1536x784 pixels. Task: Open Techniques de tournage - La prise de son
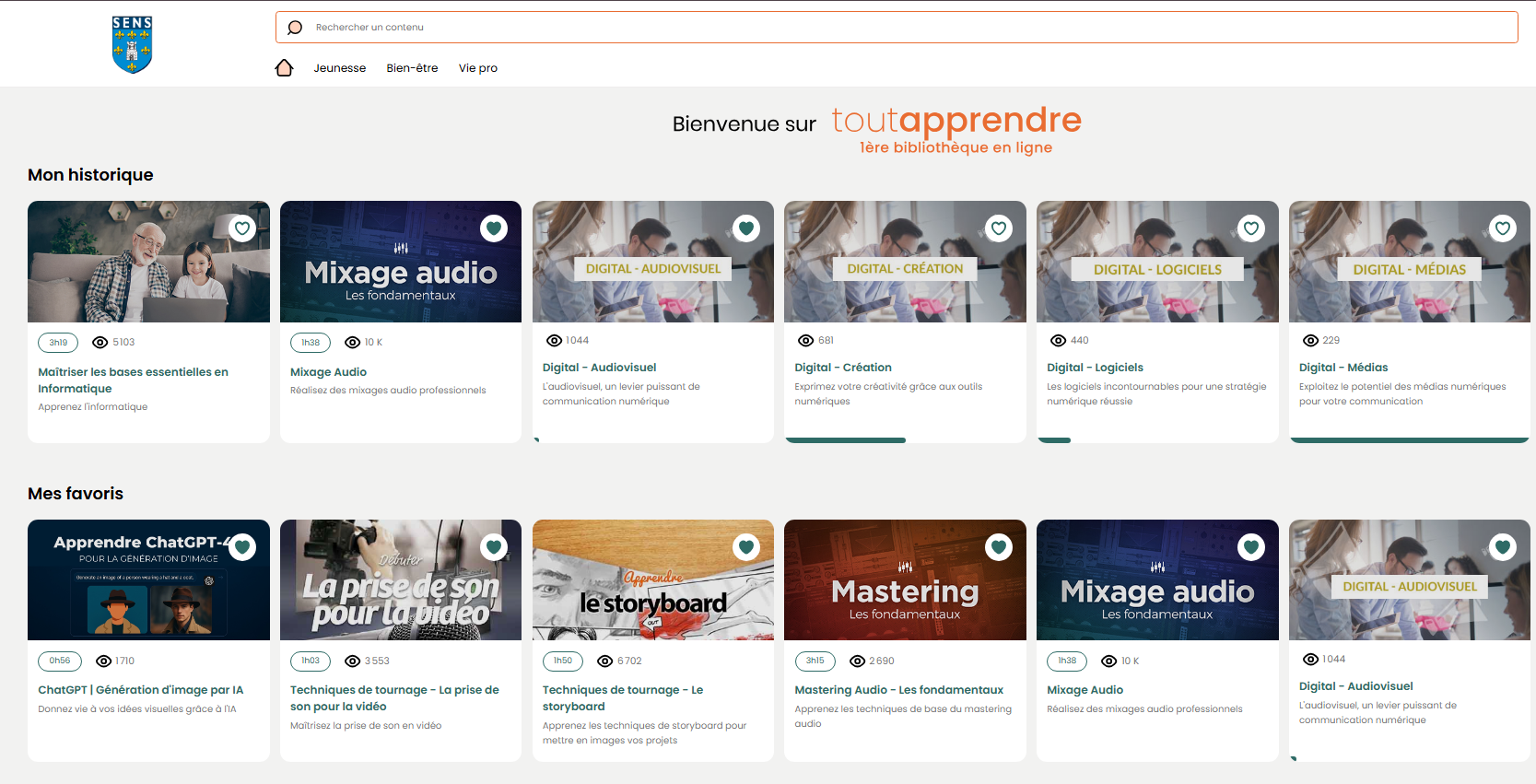[394, 698]
